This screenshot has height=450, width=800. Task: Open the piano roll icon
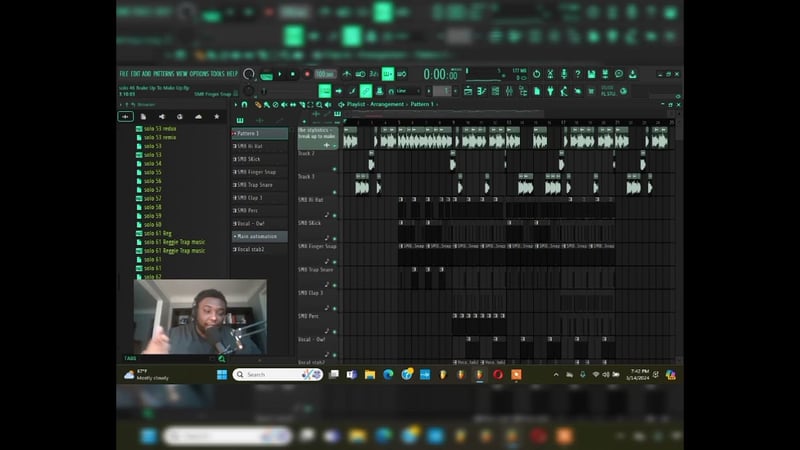(x=481, y=91)
